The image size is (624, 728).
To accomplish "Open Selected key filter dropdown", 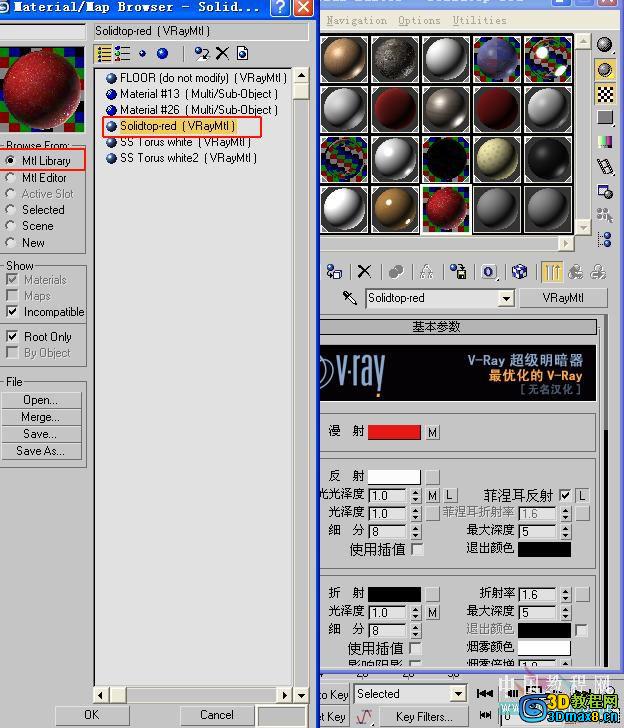I will click(x=458, y=694).
